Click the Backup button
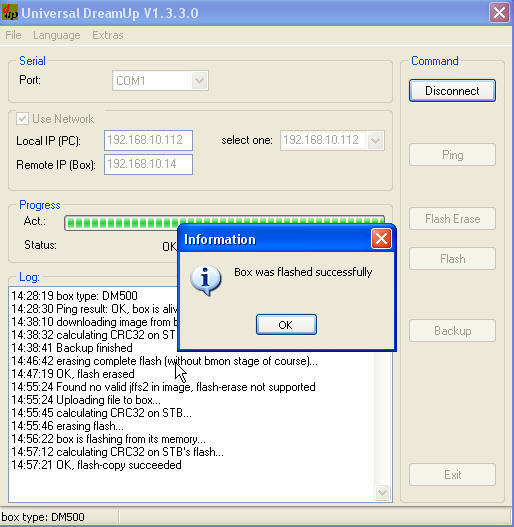Viewport: 514px width, 527px height. (452, 331)
